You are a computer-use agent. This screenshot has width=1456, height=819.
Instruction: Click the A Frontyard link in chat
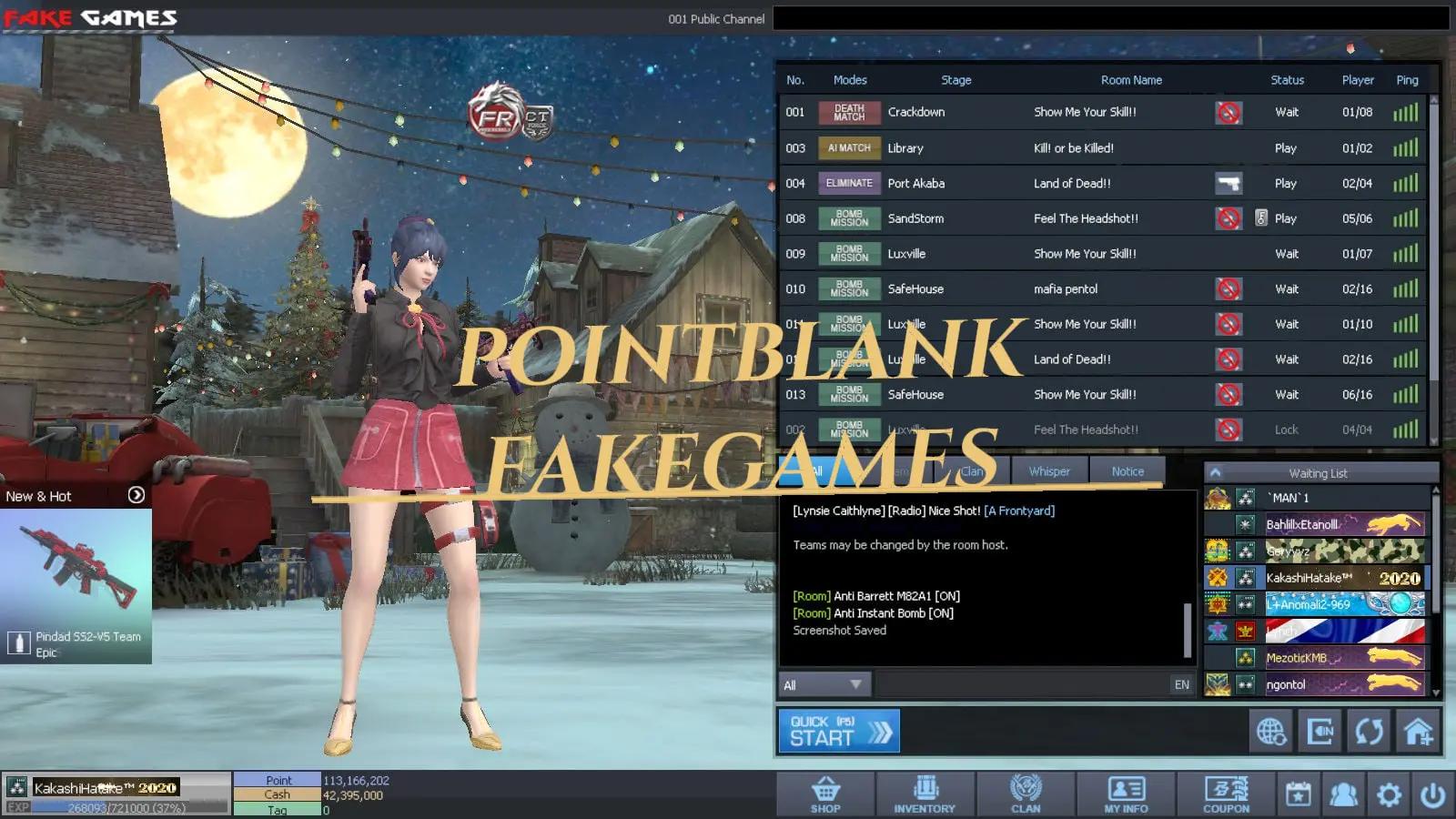(1019, 511)
